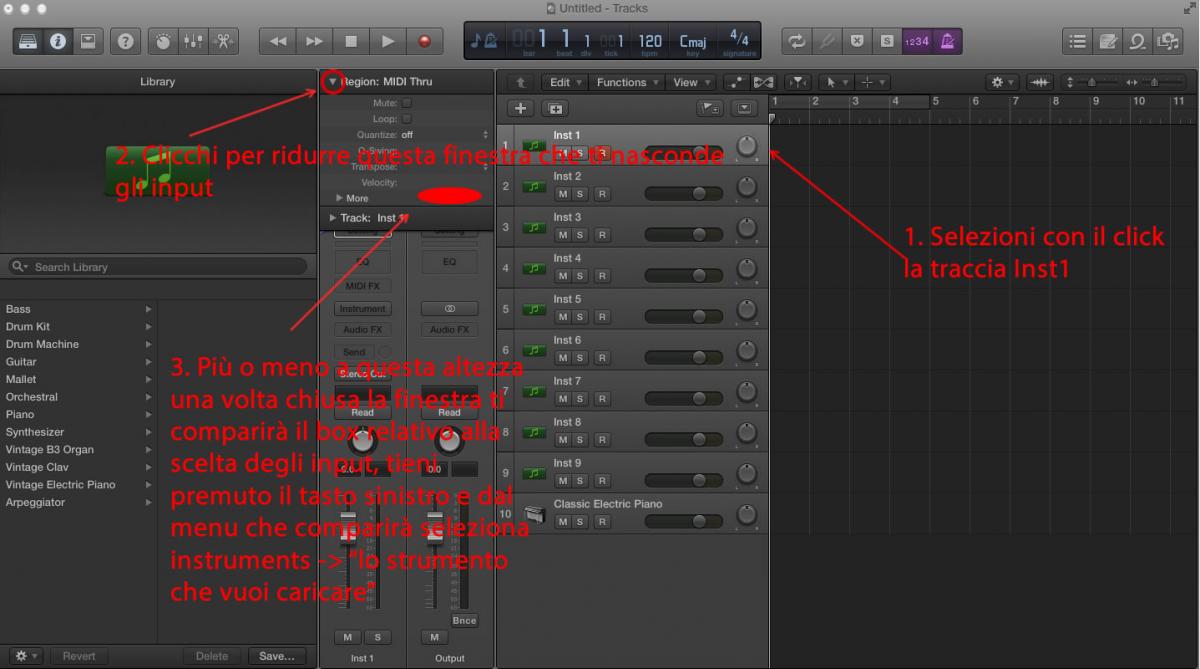Screen dimensions: 1200x669
Task: Enable the region Mute checkbox
Action: coord(406,103)
